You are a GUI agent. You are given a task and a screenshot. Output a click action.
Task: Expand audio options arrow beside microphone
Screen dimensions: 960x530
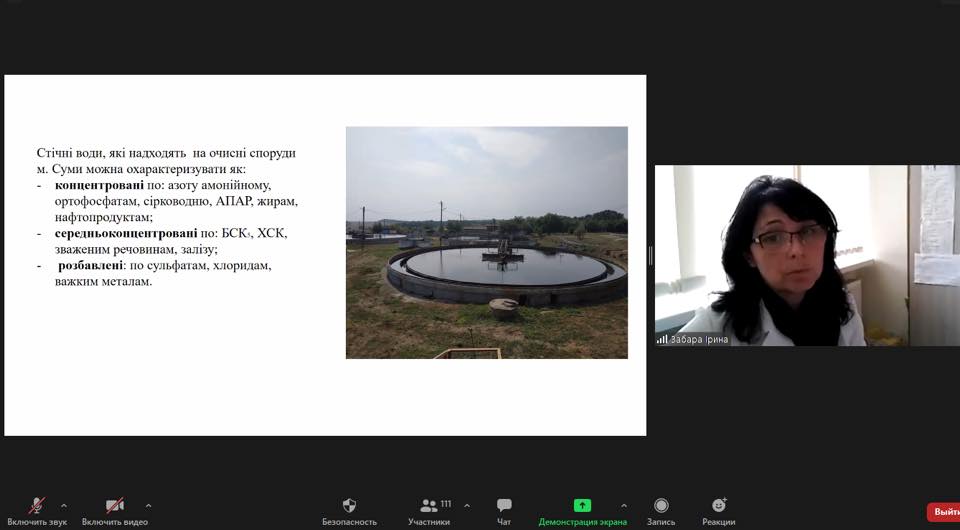tap(64, 505)
